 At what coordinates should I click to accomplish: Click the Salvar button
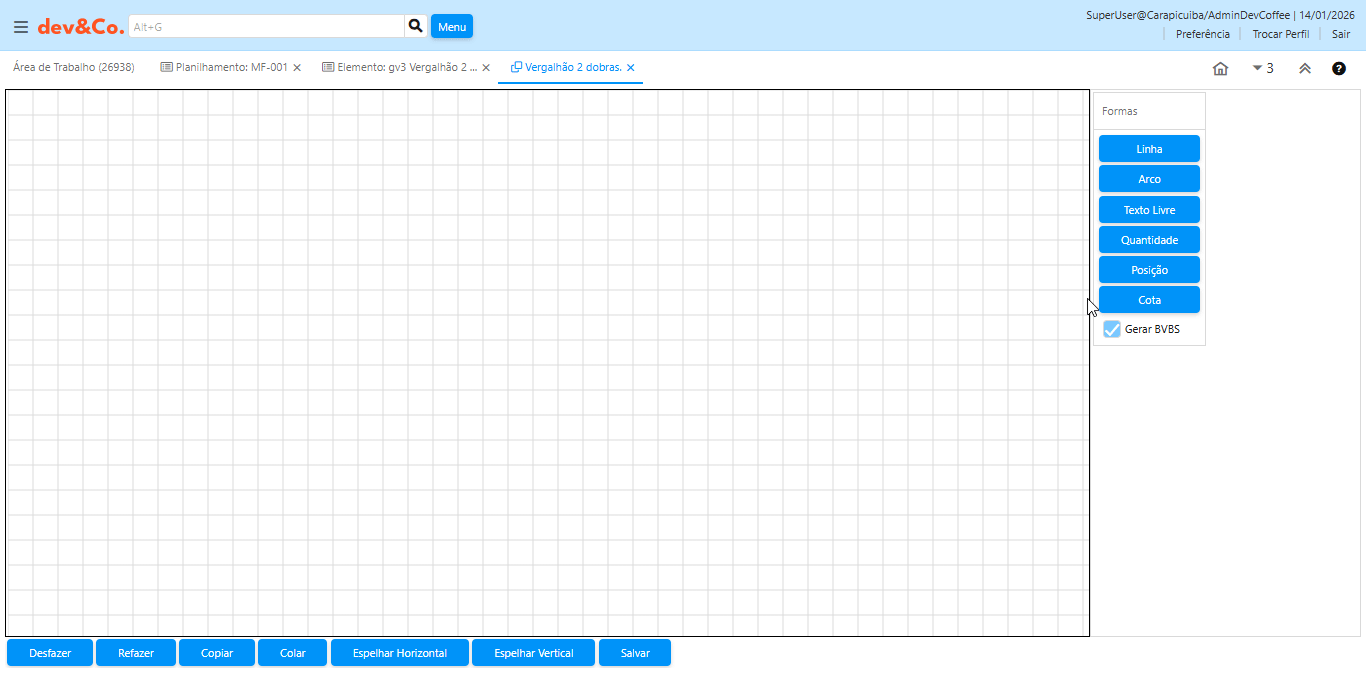[x=635, y=653]
